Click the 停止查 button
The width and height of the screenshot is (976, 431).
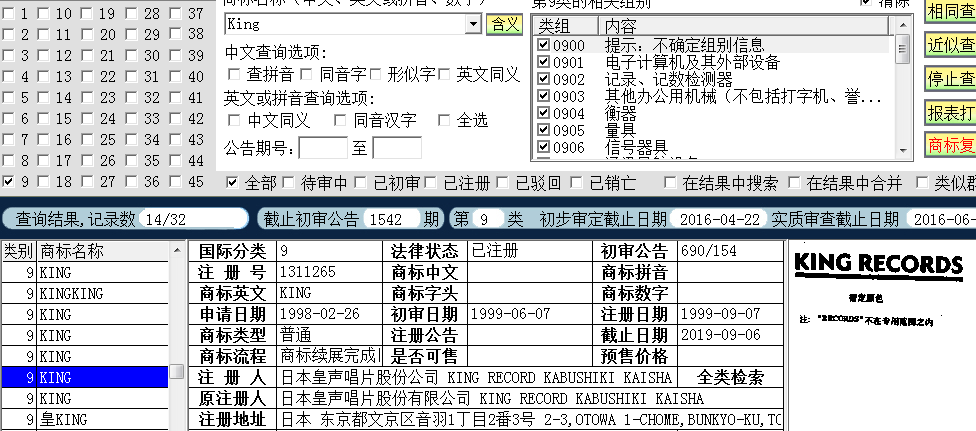point(950,79)
